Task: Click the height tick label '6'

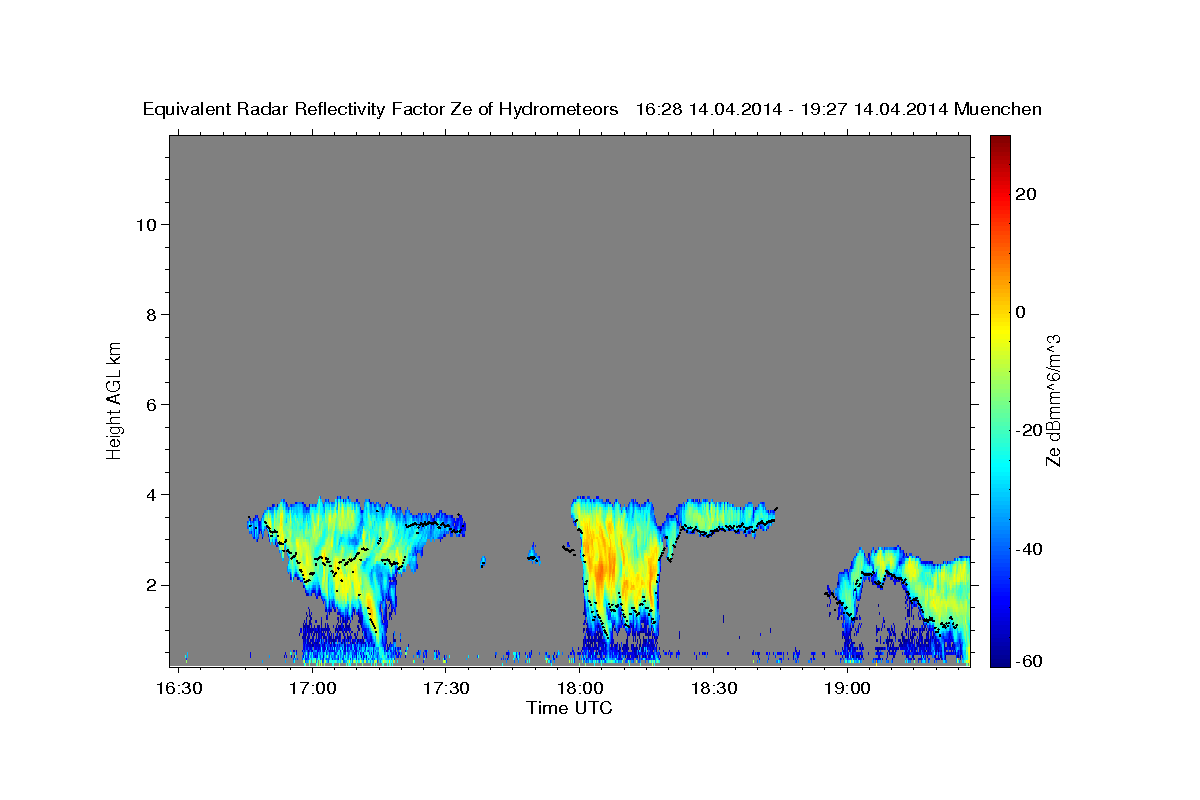Action: coord(150,404)
